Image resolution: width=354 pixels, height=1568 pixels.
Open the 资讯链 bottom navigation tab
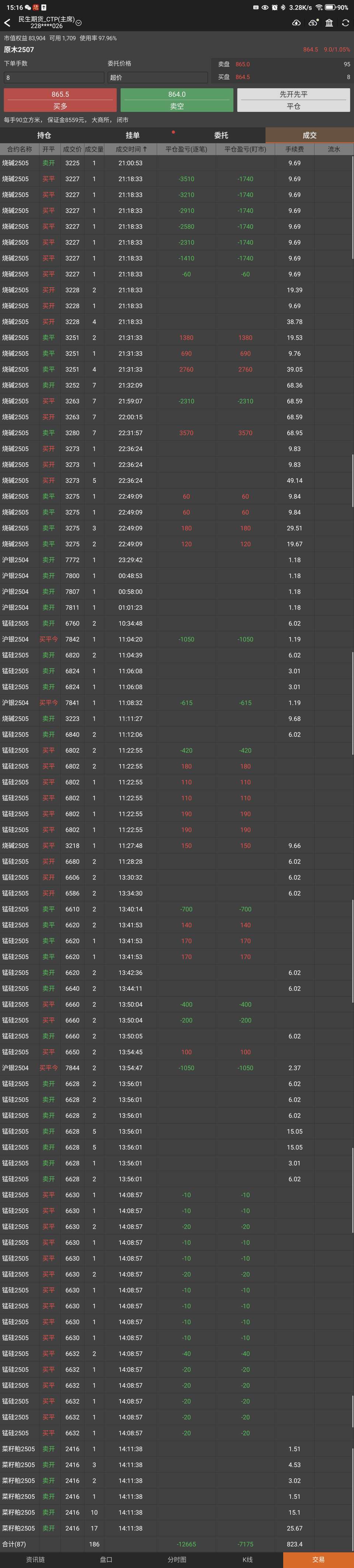pos(35,1560)
